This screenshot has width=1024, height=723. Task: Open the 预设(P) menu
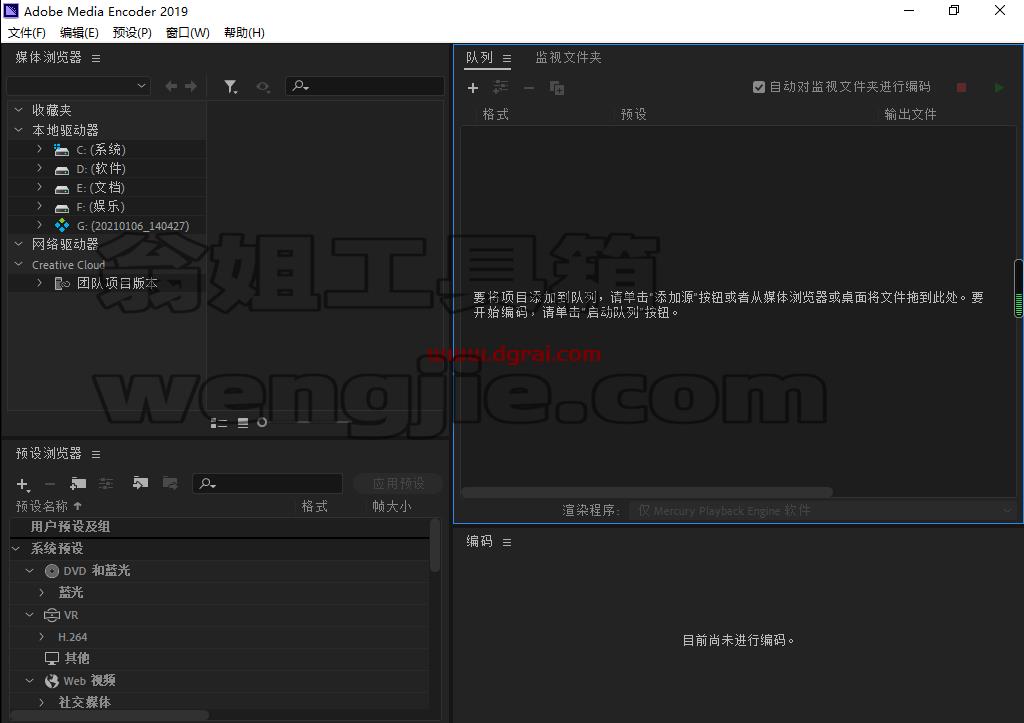pos(132,33)
